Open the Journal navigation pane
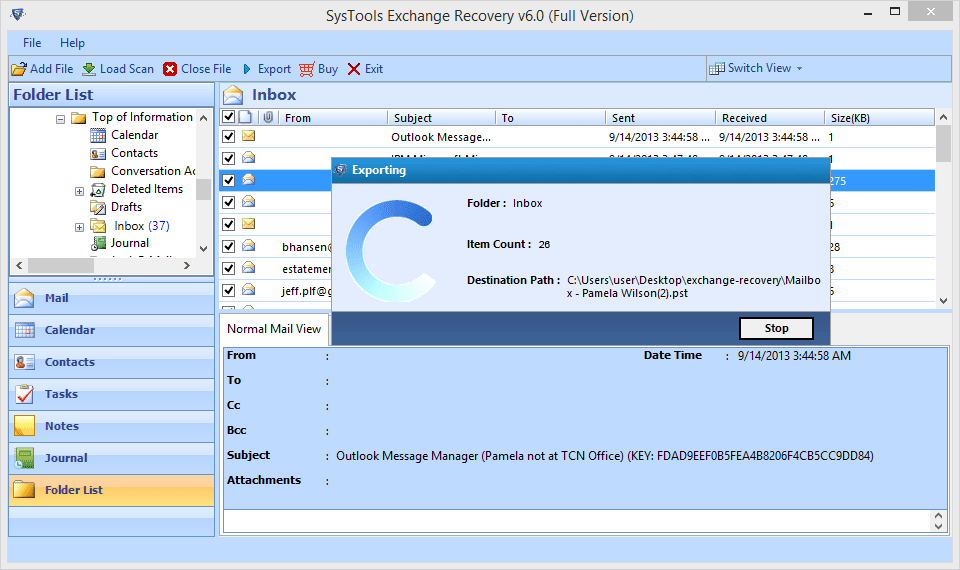The width and height of the screenshot is (960, 570). [x=111, y=457]
